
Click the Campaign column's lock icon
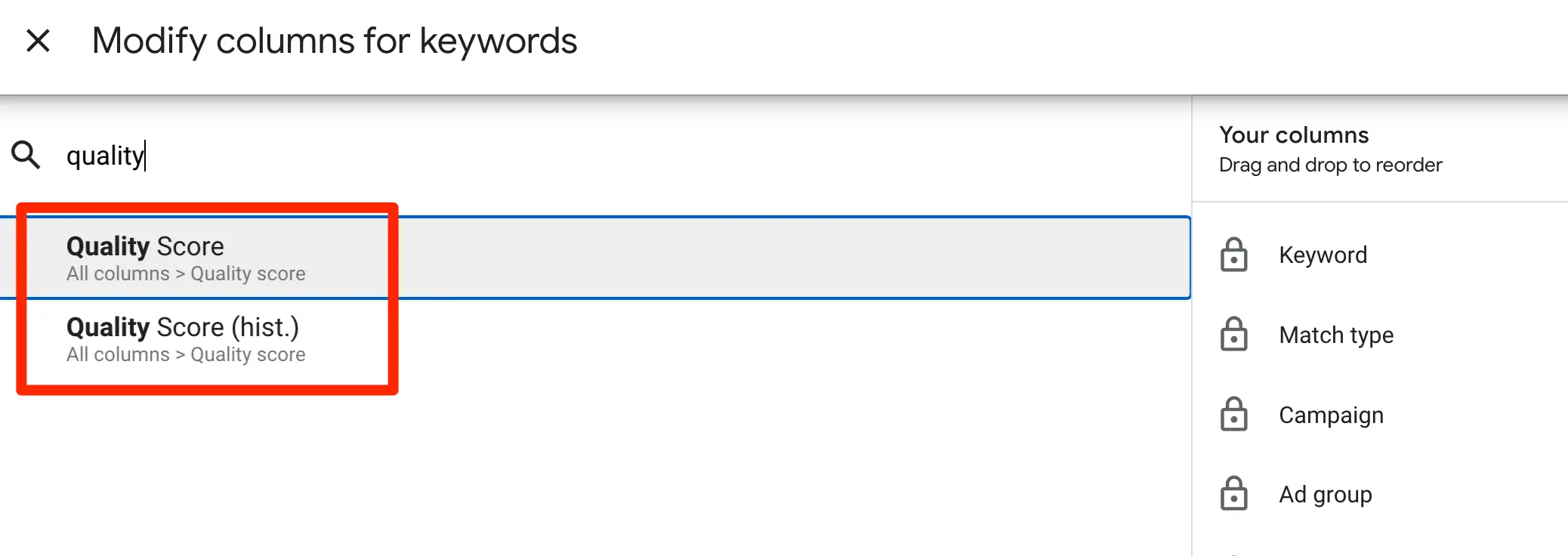(x=1233, y=415)
